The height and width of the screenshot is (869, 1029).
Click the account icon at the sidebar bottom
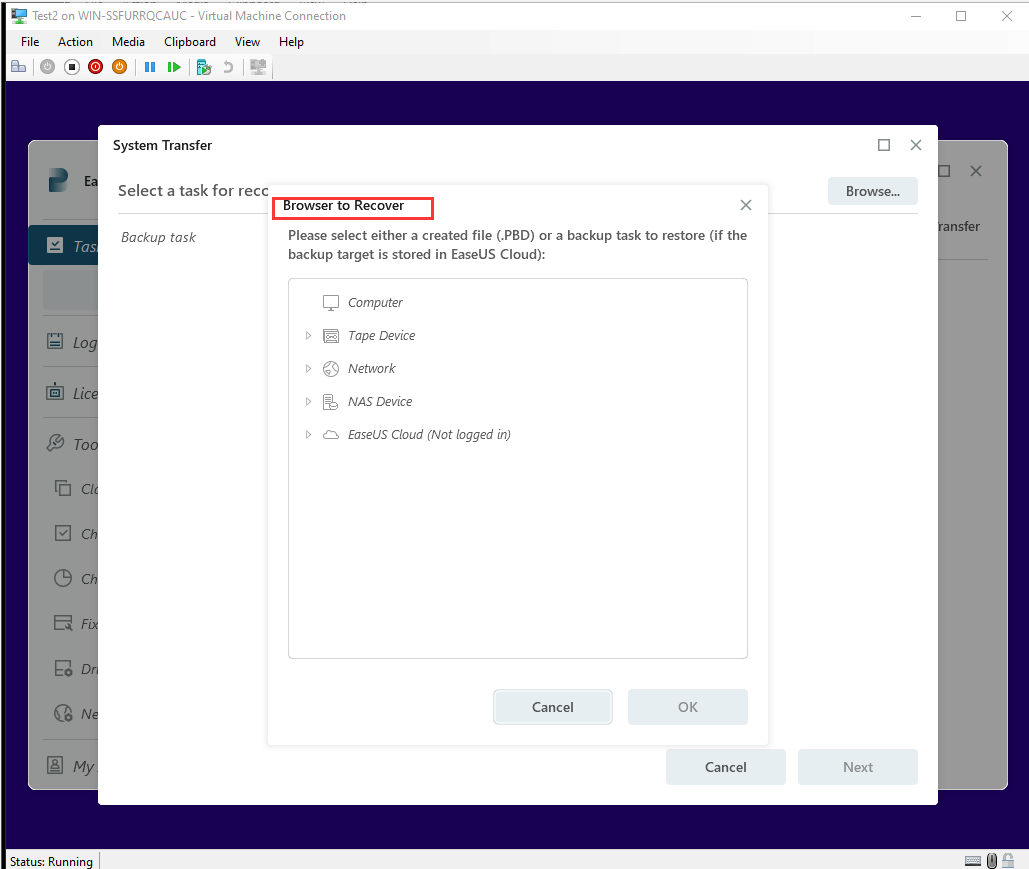point(55,765)
